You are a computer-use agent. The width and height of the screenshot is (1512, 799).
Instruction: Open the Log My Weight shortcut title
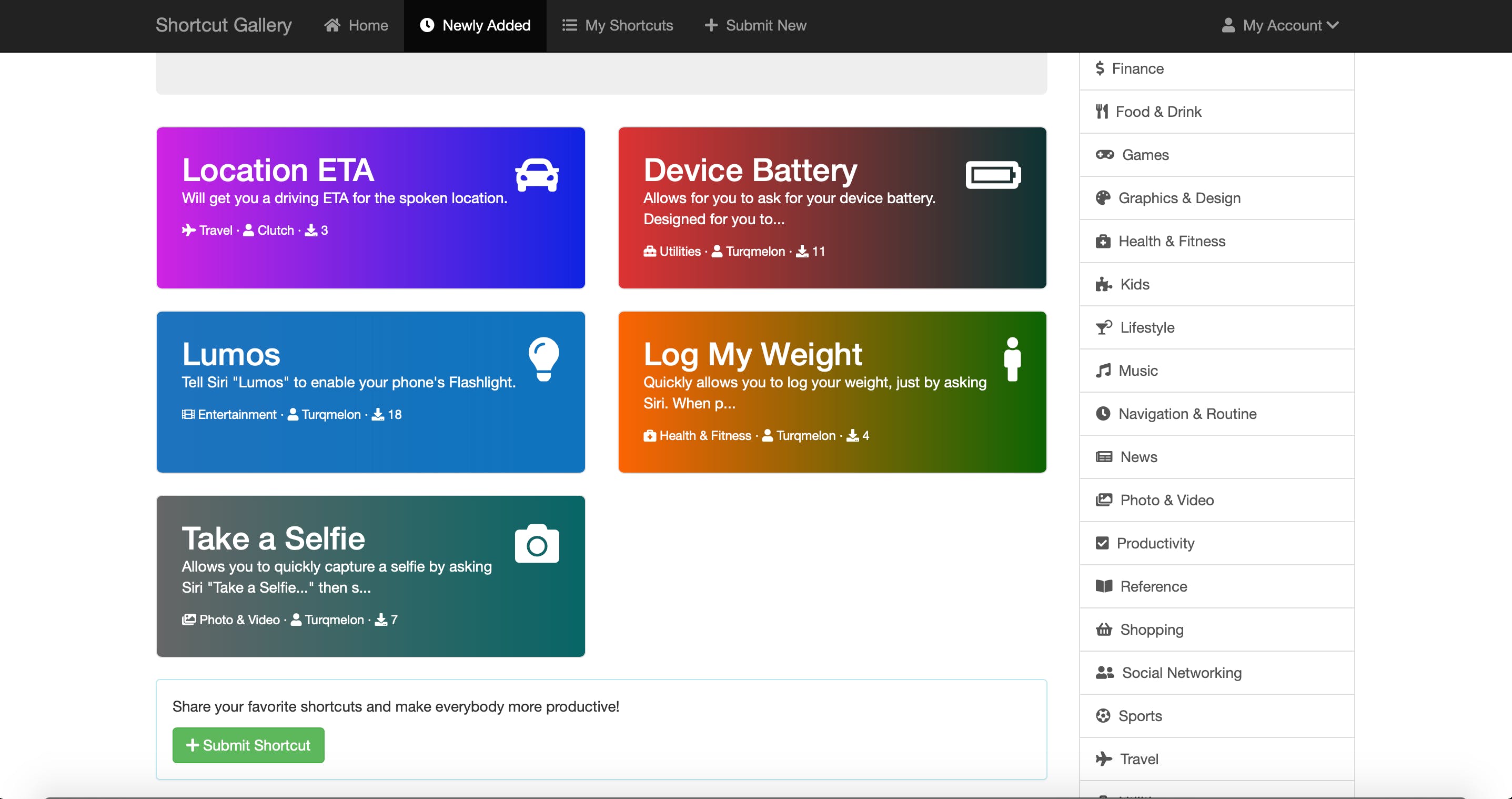(x=752, y=355)
